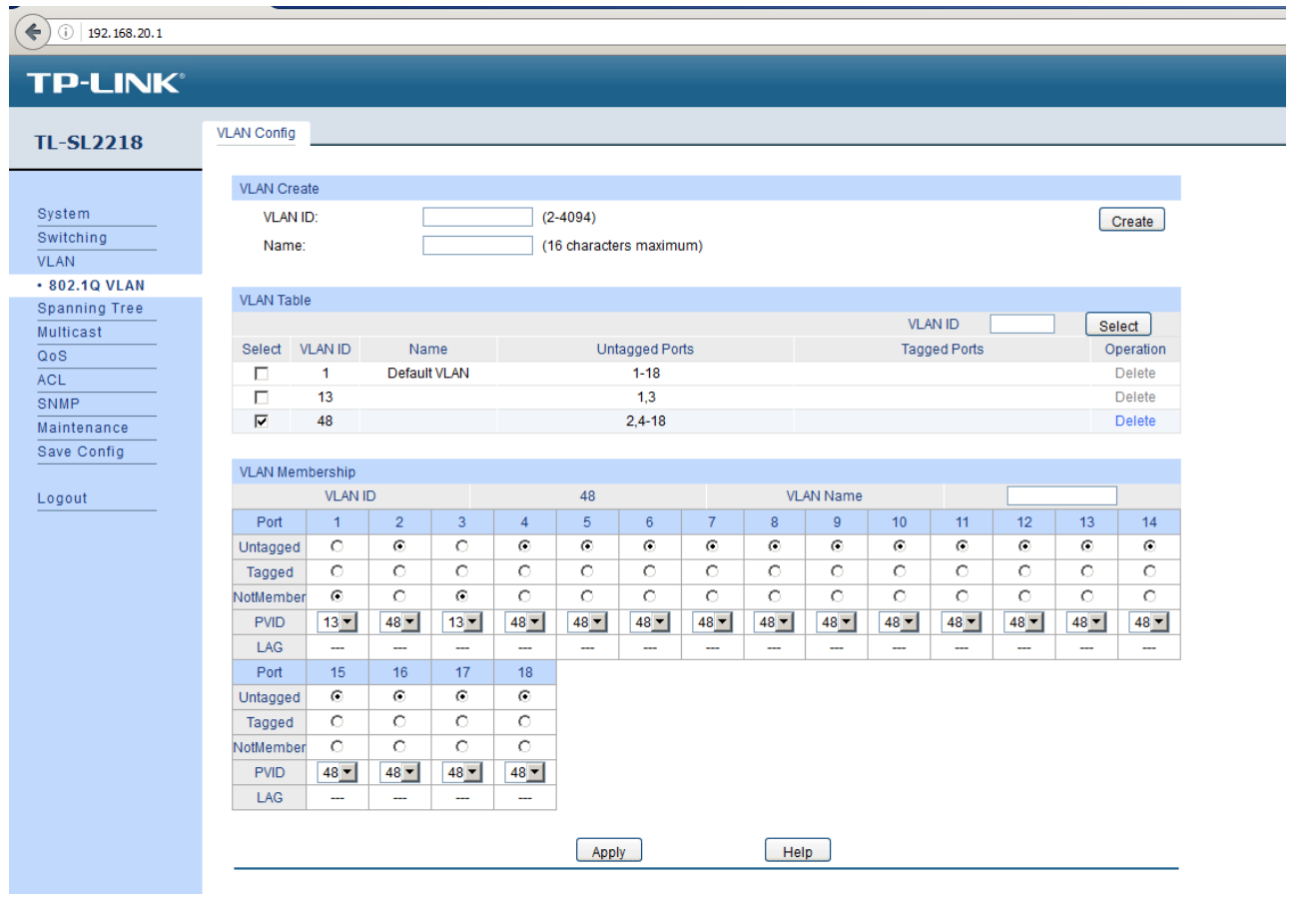Mark port 18 as NotMember
Viewport: 1316px width, 905px height.
coord(524,746)
